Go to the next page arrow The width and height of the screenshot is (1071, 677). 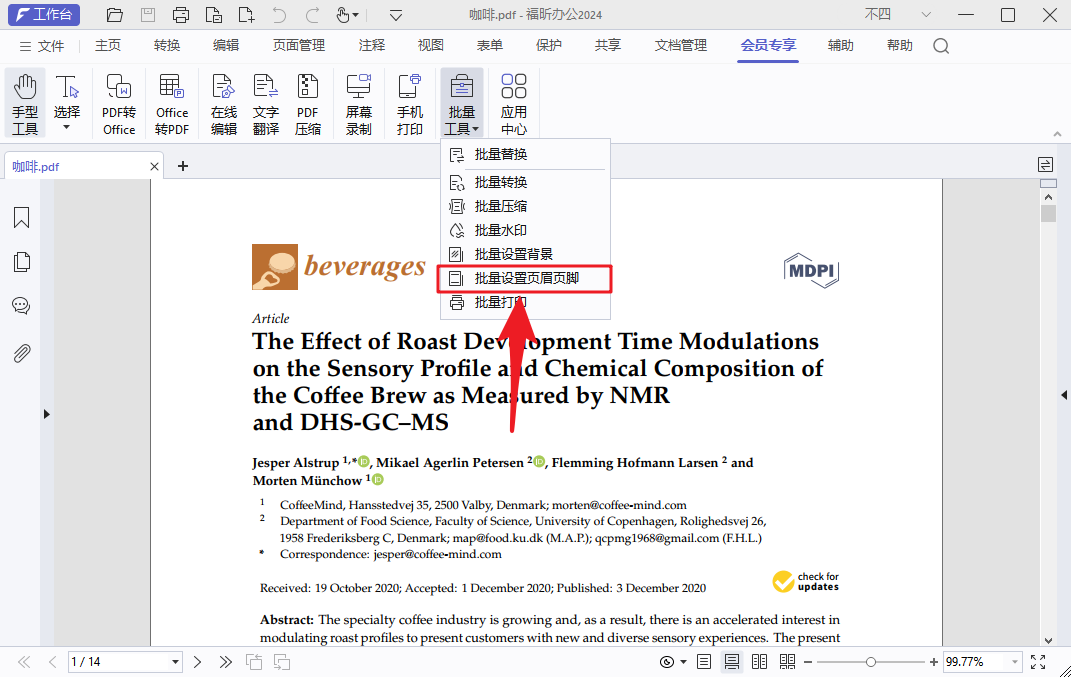point(198,662)
